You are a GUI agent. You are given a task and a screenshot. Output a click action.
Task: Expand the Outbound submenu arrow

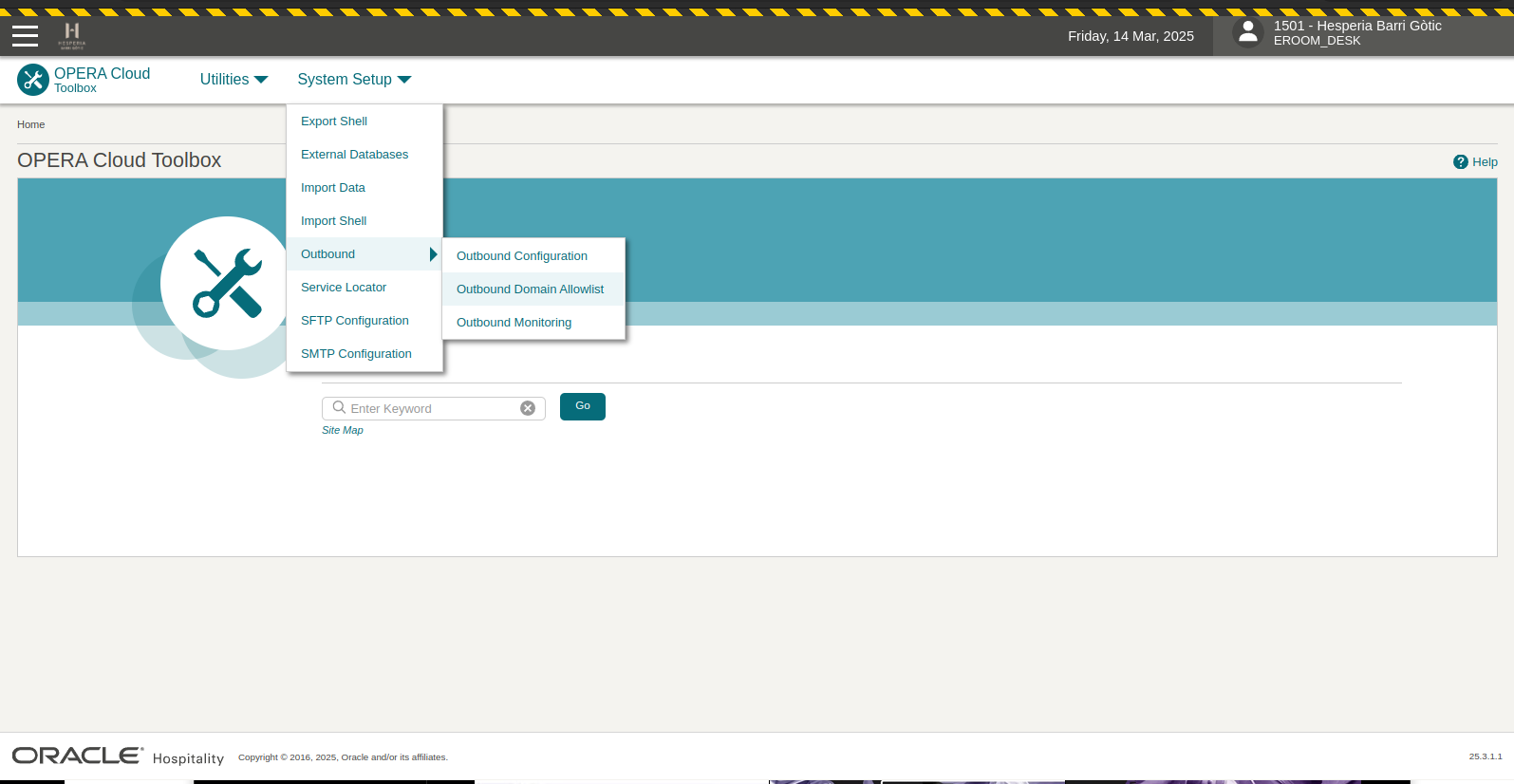point(433,254)
